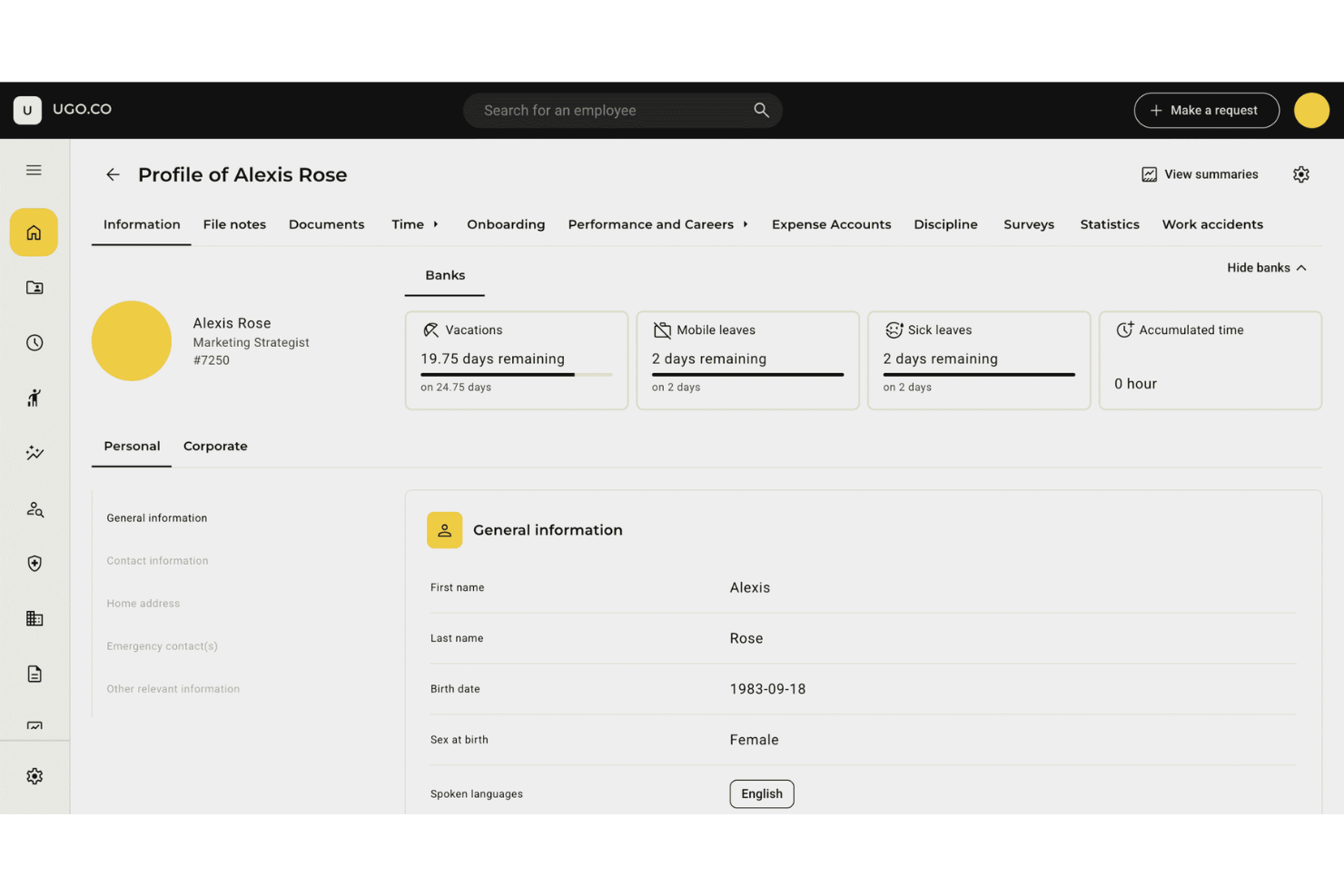1344x896 pixels.
Task: Switch to the Corporate tab
Action: pyautogui.click(x=215, y=446)
